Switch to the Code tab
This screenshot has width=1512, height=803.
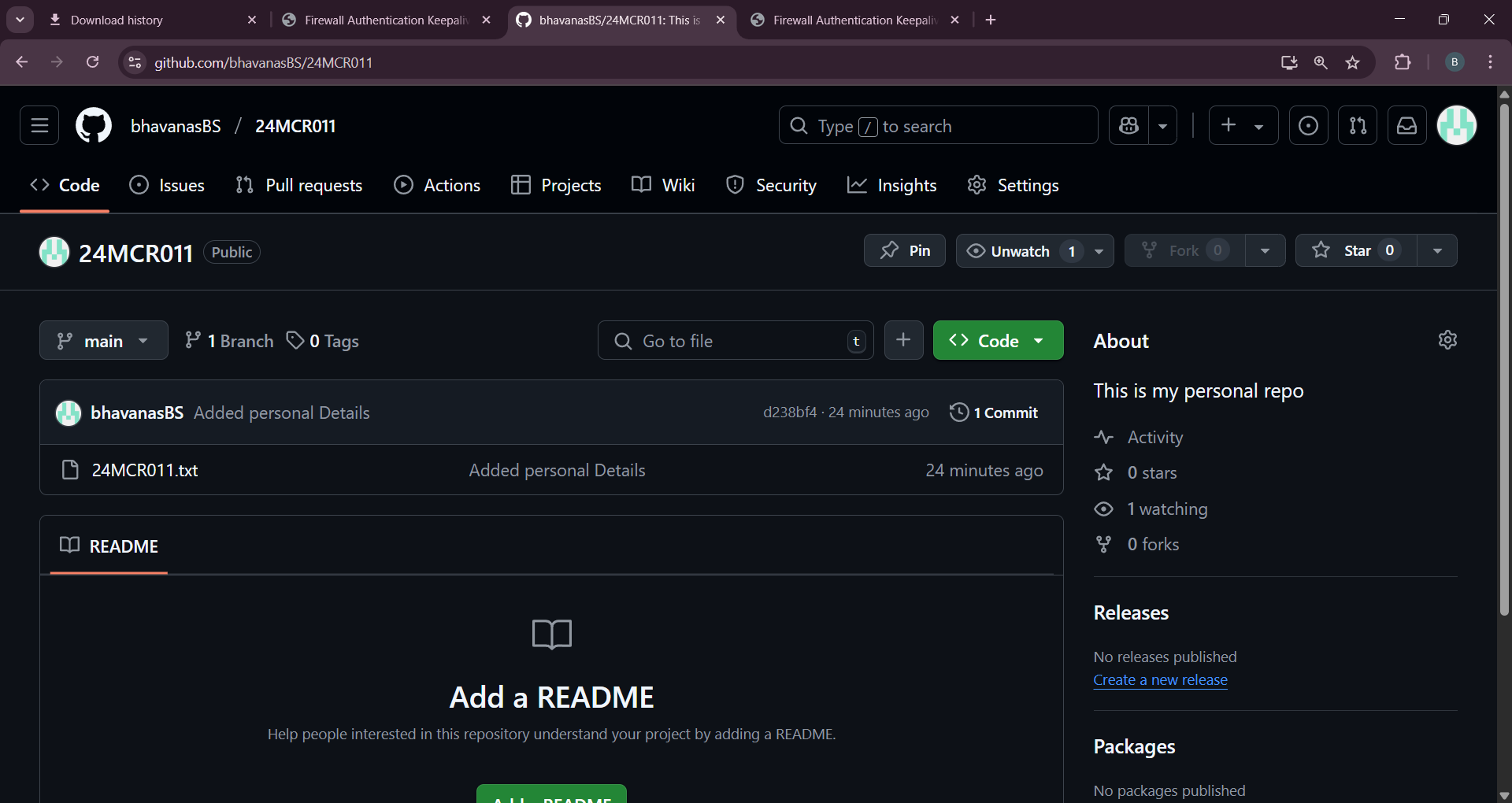[x=65, y=185]
